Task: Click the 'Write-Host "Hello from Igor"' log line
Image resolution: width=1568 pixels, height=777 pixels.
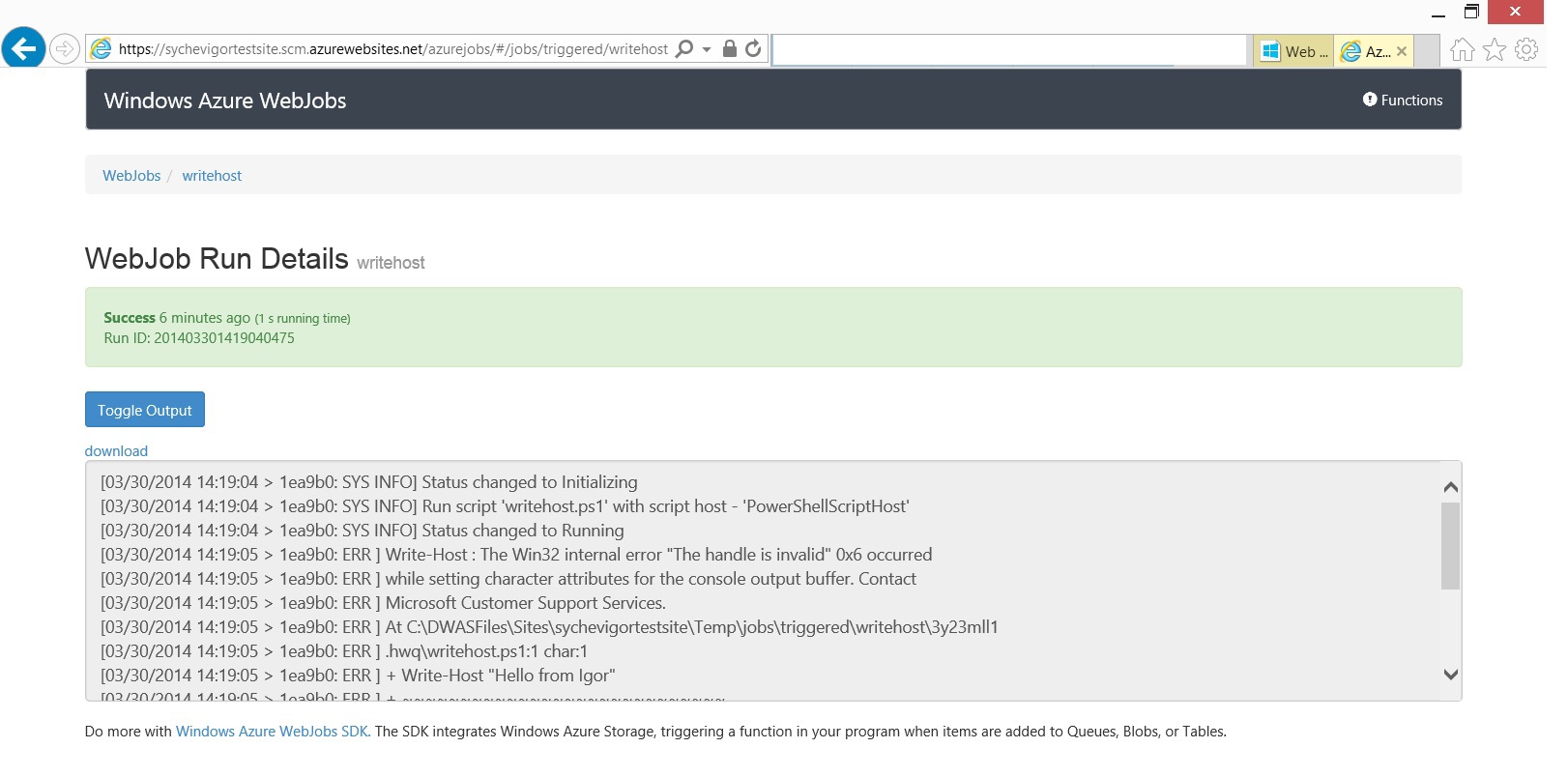Action: pos(358,676)
